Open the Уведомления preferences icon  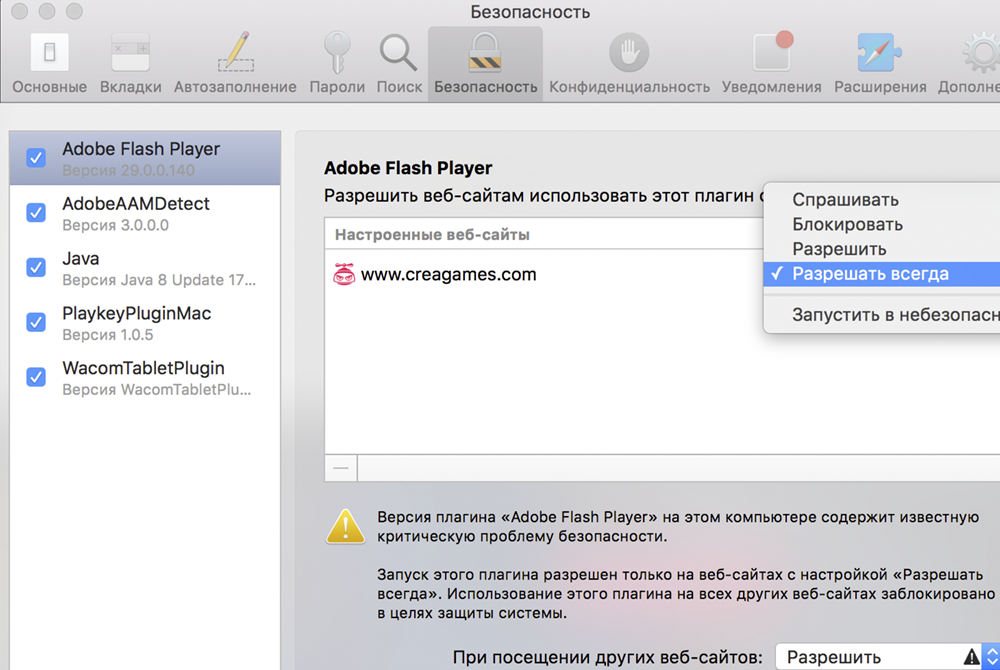(x=771, y=53)
